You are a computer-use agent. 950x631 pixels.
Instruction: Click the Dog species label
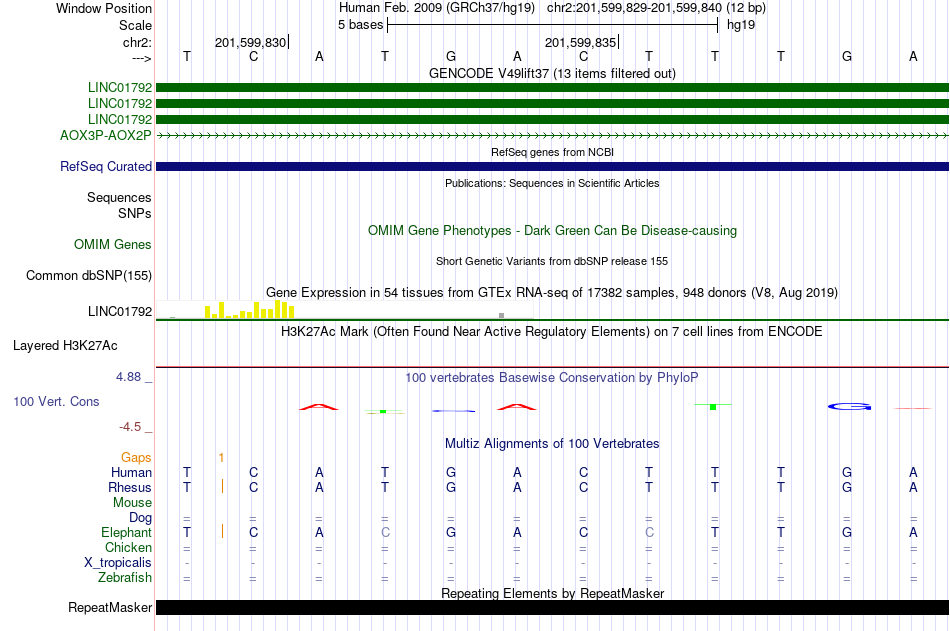click(x=140, y=518)
